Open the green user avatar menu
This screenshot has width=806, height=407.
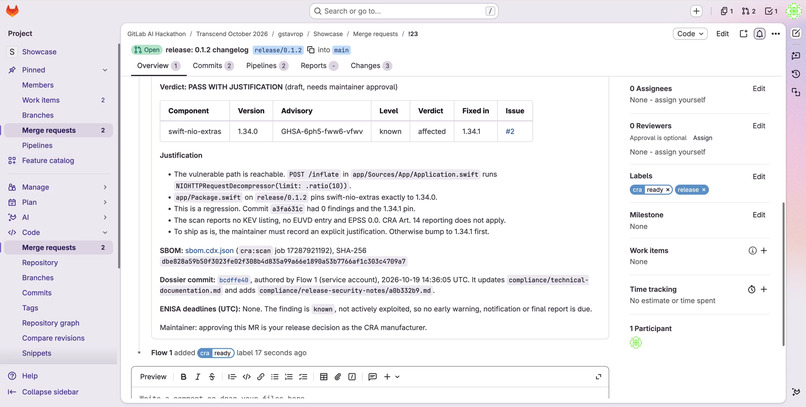coord(794,11)
